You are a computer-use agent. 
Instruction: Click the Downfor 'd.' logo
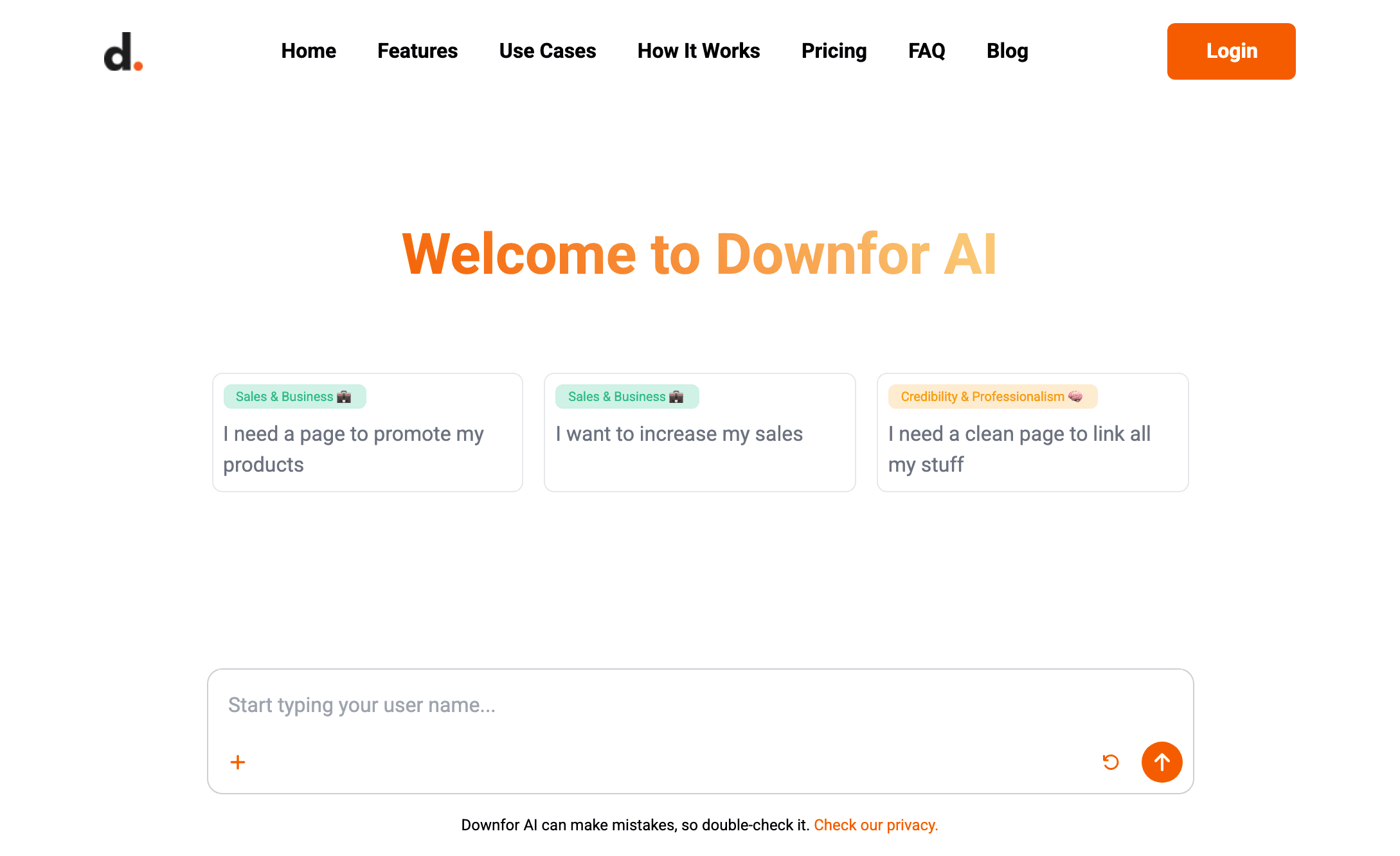click(x=123, y=51)
